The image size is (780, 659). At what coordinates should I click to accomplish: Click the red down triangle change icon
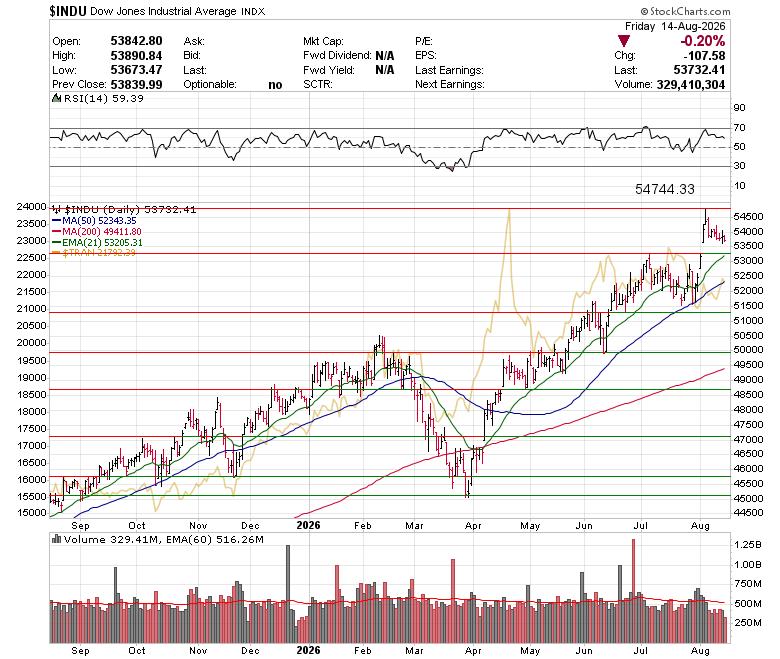click(x=623, y=41)
